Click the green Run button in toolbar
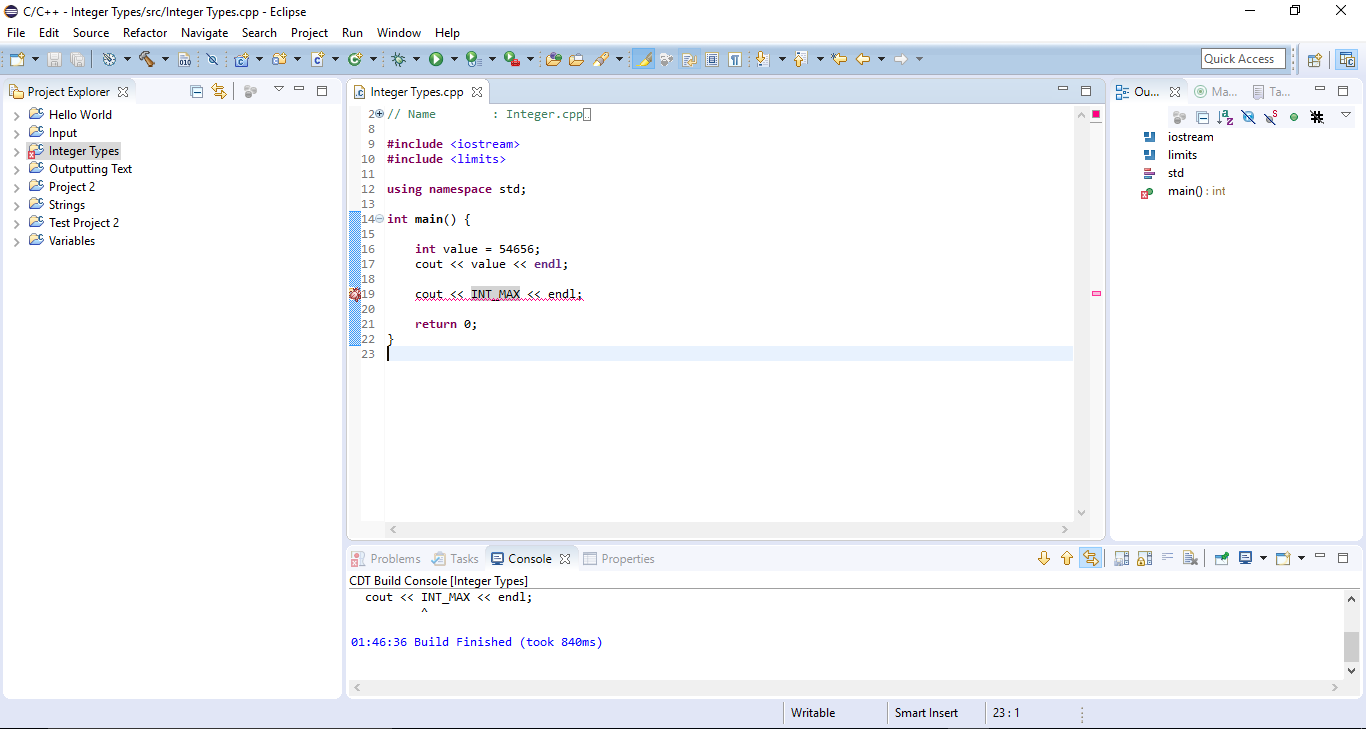Viewport: 1366px width, 729px height. (x=436, y=60)
